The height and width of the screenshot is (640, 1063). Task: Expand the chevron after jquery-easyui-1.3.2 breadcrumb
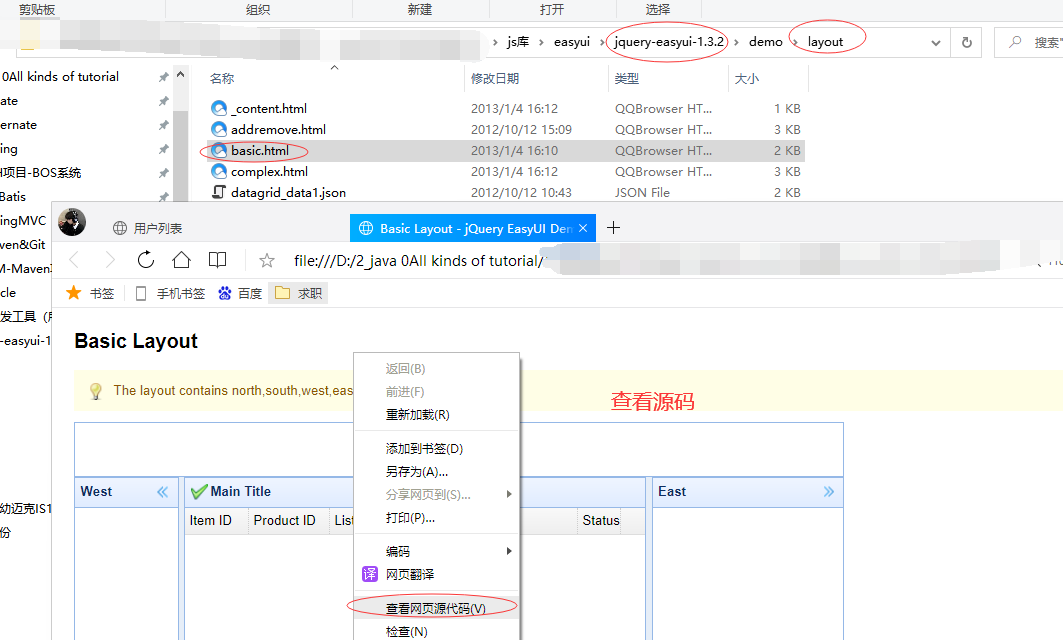pos(736,42)
